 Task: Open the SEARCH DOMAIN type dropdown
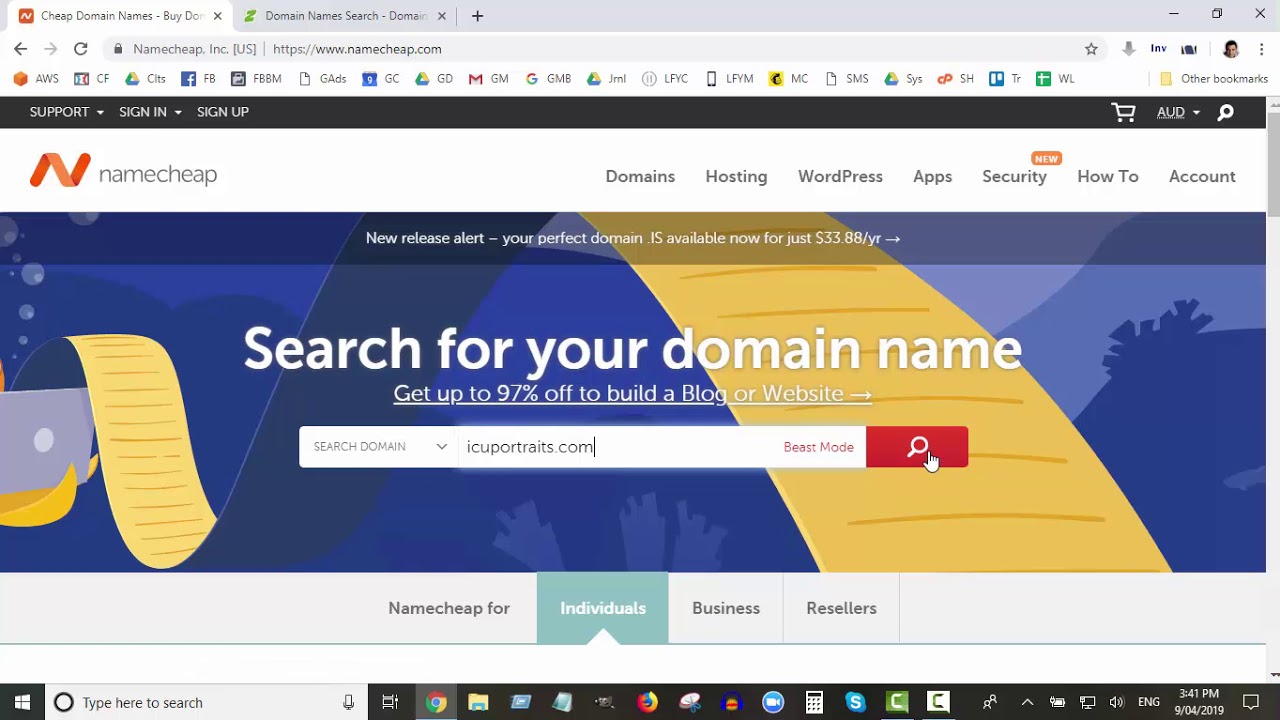(x=379, y=447)
